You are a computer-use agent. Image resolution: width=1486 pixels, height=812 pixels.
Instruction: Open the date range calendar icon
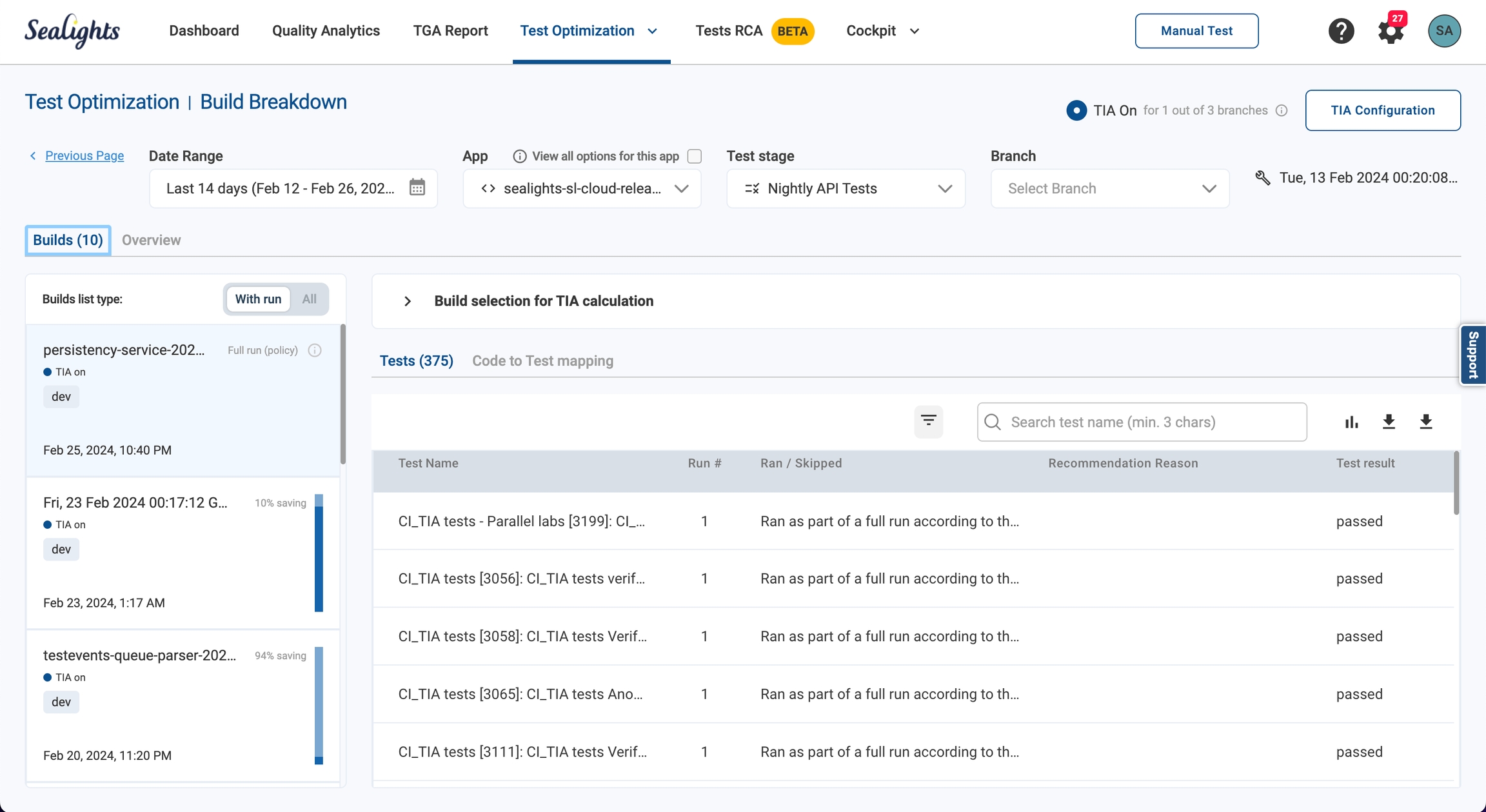[x=417, y=188]
